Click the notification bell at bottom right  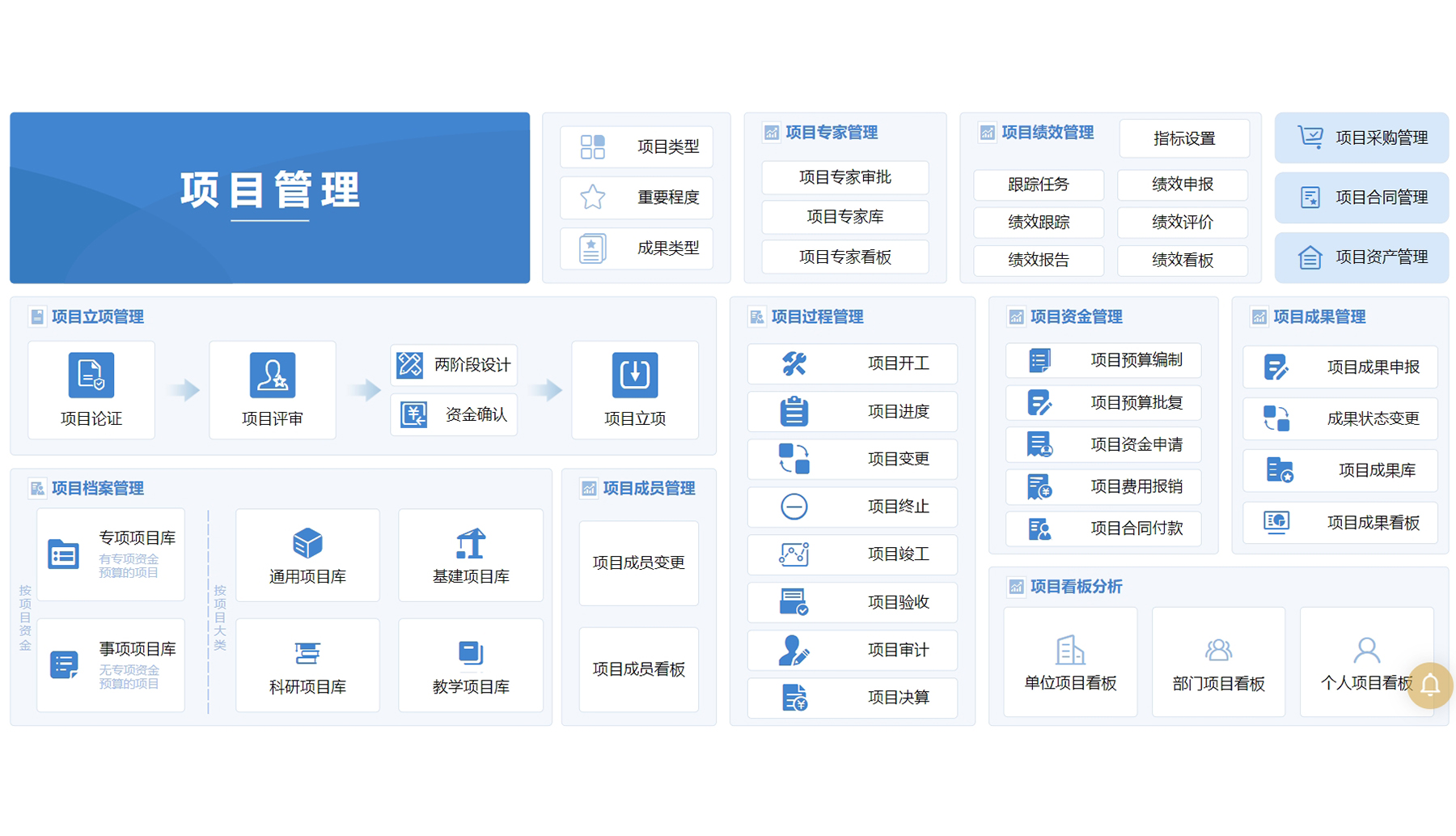[1428, 685]
